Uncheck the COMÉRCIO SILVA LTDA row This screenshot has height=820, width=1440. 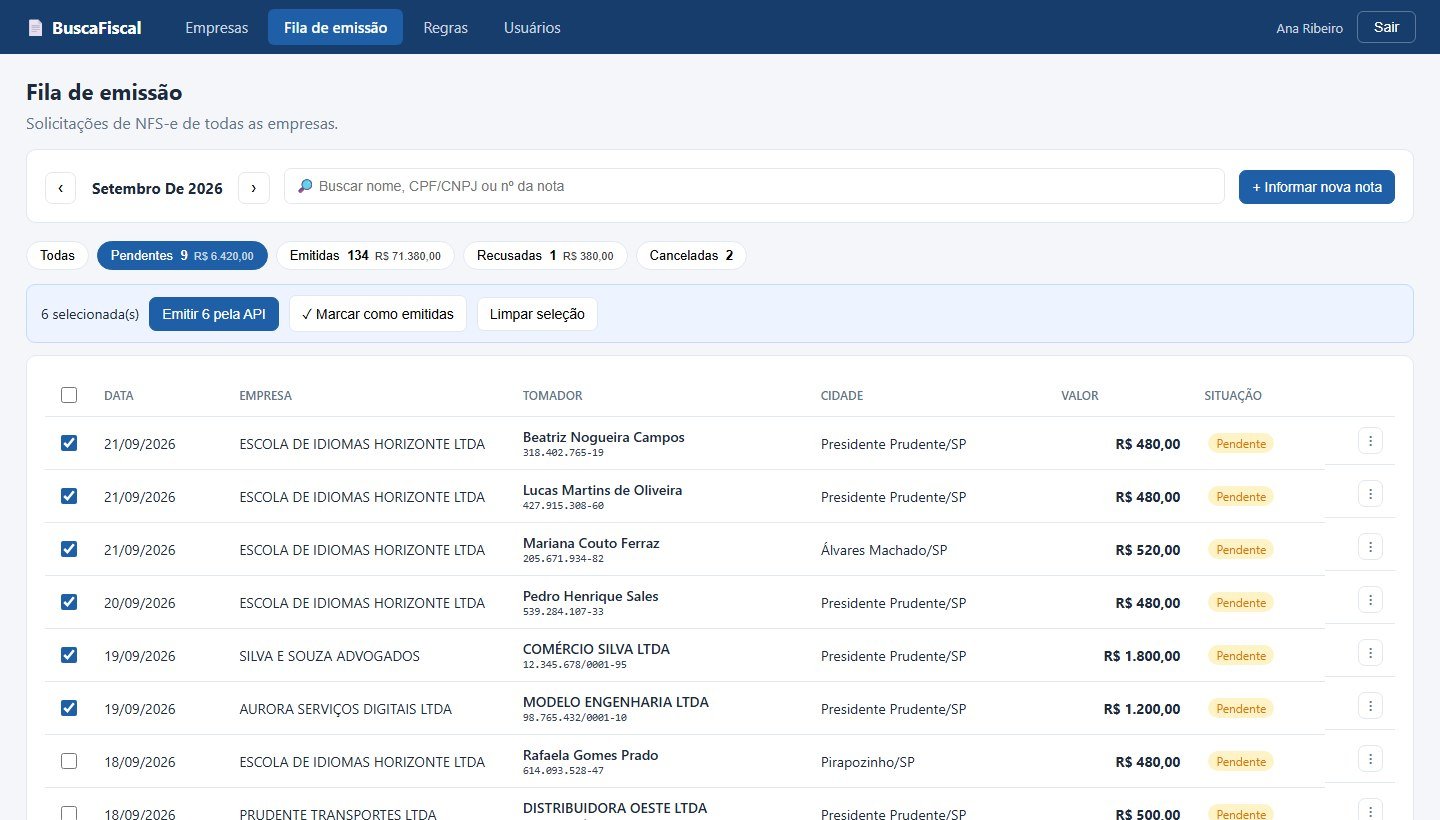click(x=69, y=655)
